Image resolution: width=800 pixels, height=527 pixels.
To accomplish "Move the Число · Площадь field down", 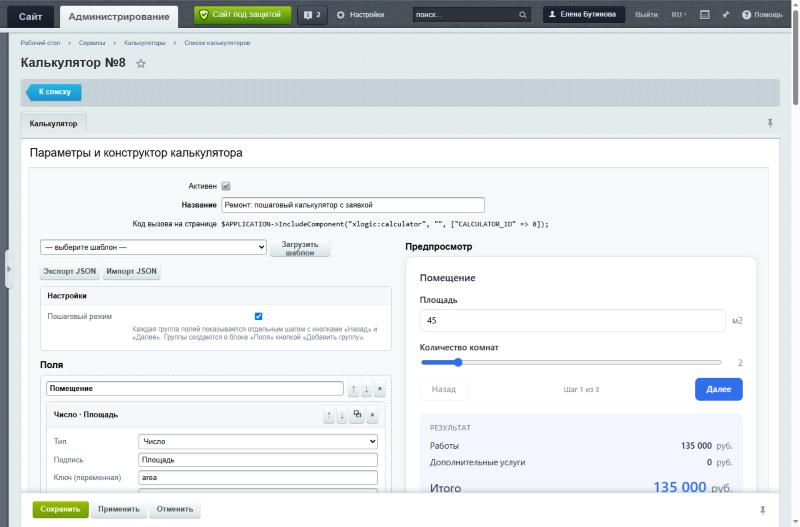I will pyautogui.click(x=342, y=415).
